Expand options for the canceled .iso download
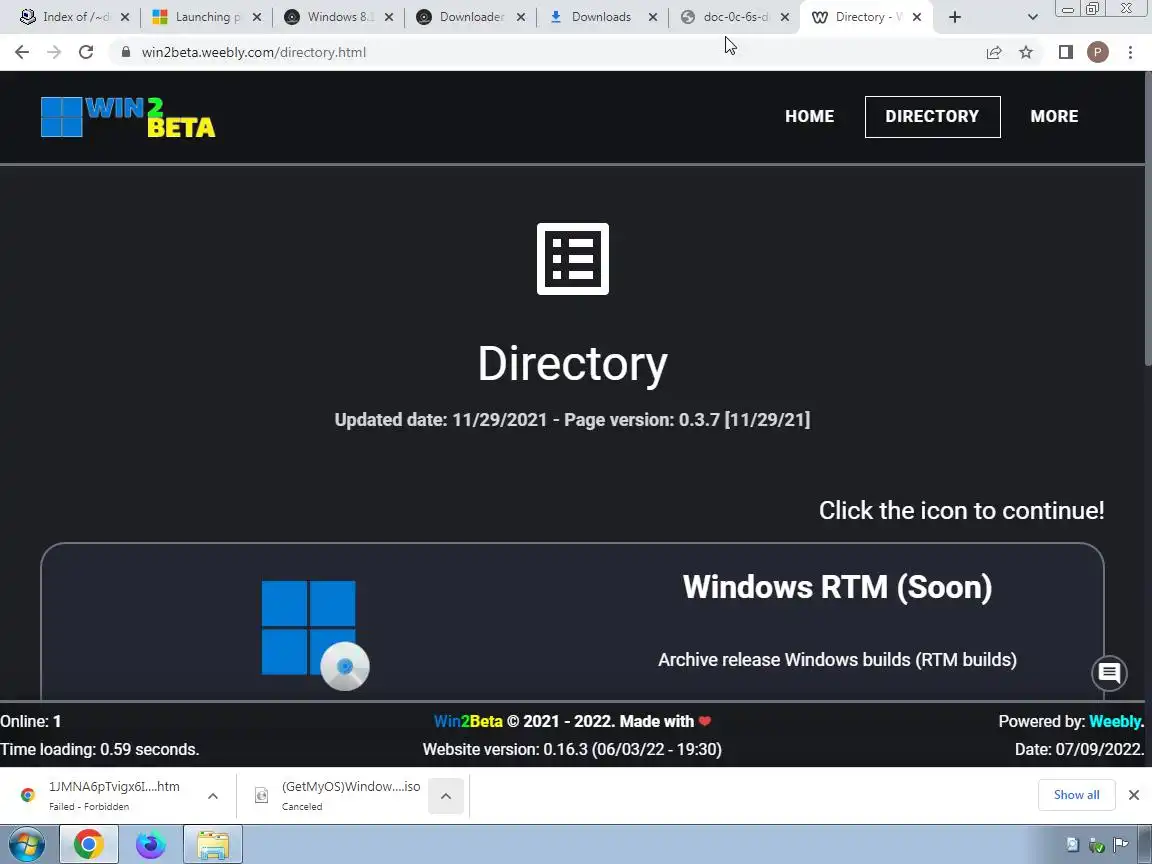This screenshot has width=1152, height=864. point(446,796)
